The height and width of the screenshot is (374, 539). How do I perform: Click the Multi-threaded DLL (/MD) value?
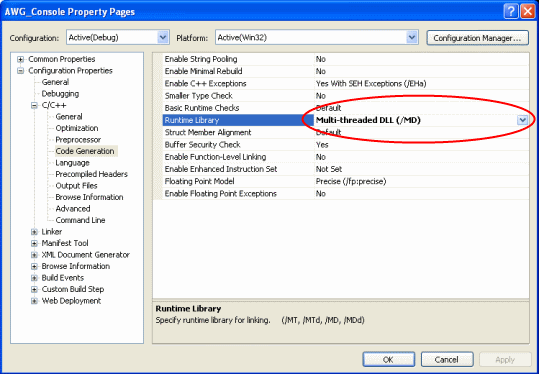coord(368,120)
